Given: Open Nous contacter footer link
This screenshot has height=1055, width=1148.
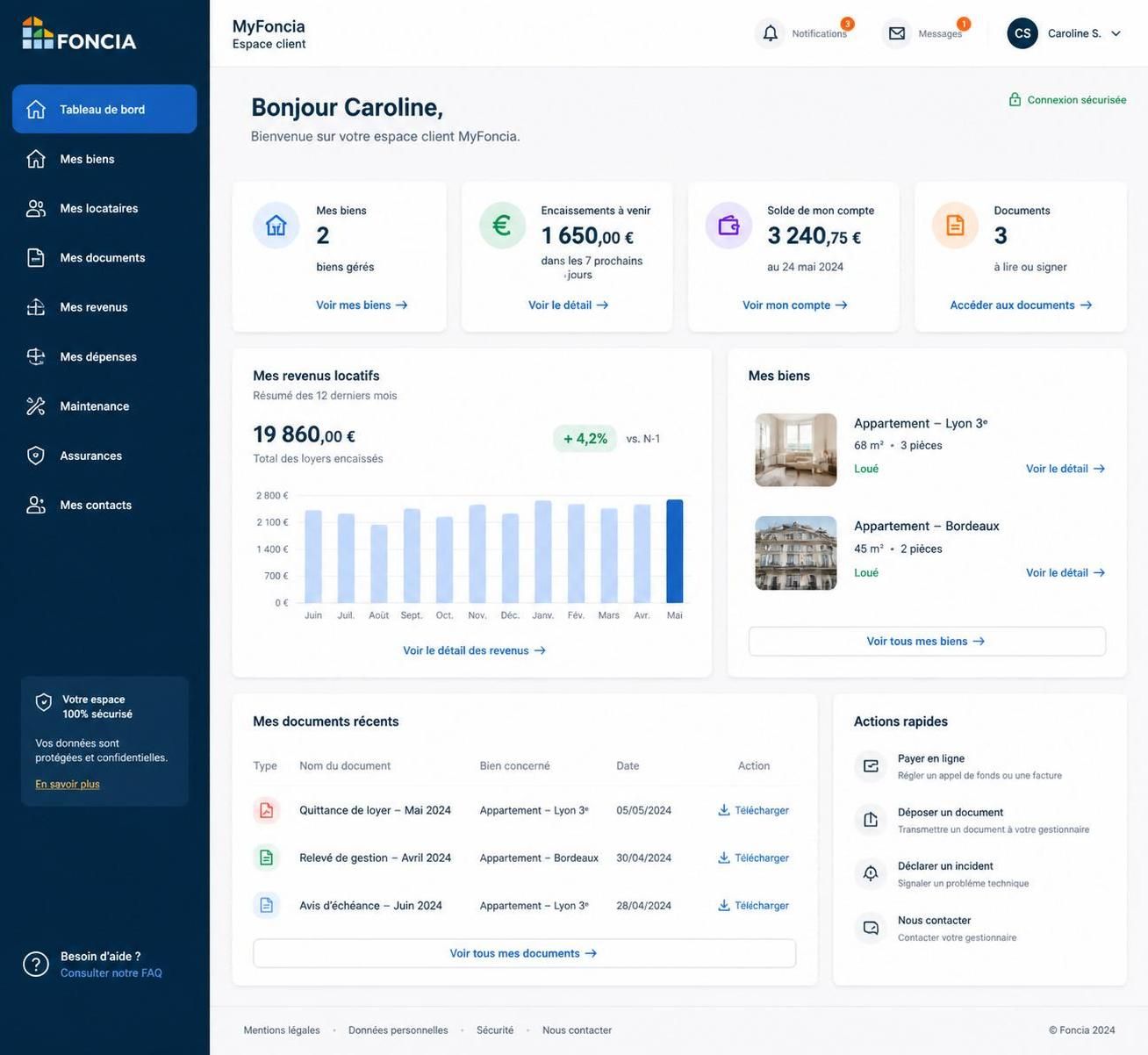Looking at the screenshot, I should (578, 1030).
